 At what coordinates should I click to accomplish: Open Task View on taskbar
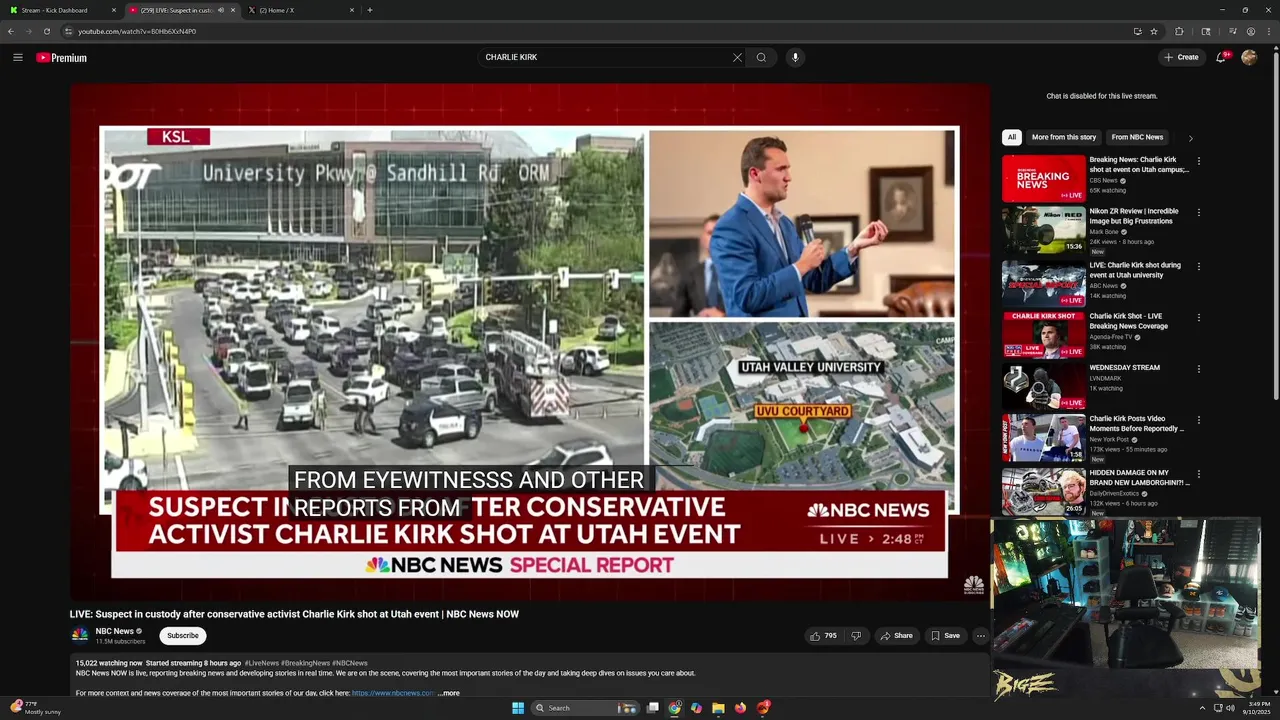pos(653,708)
